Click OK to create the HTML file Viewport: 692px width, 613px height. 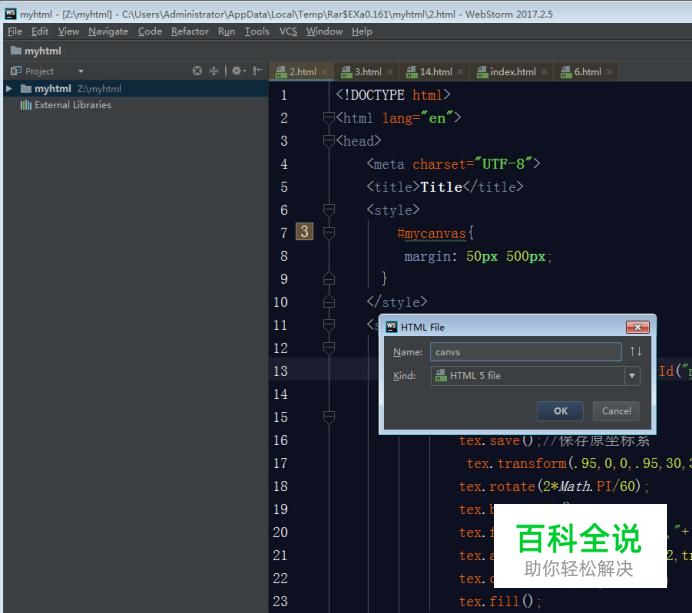(x=560, y=410)
